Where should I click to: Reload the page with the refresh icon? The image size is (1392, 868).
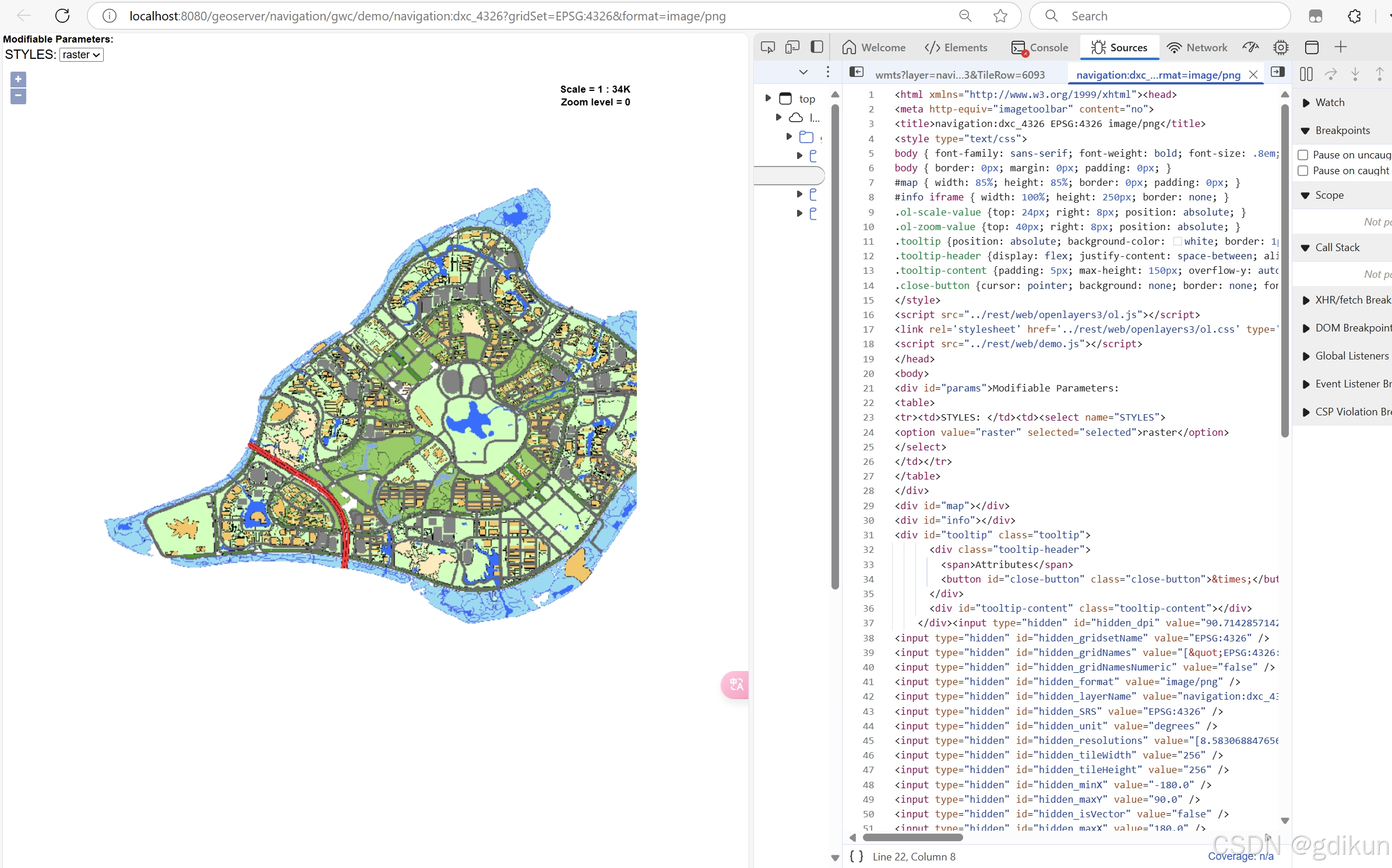62,16
